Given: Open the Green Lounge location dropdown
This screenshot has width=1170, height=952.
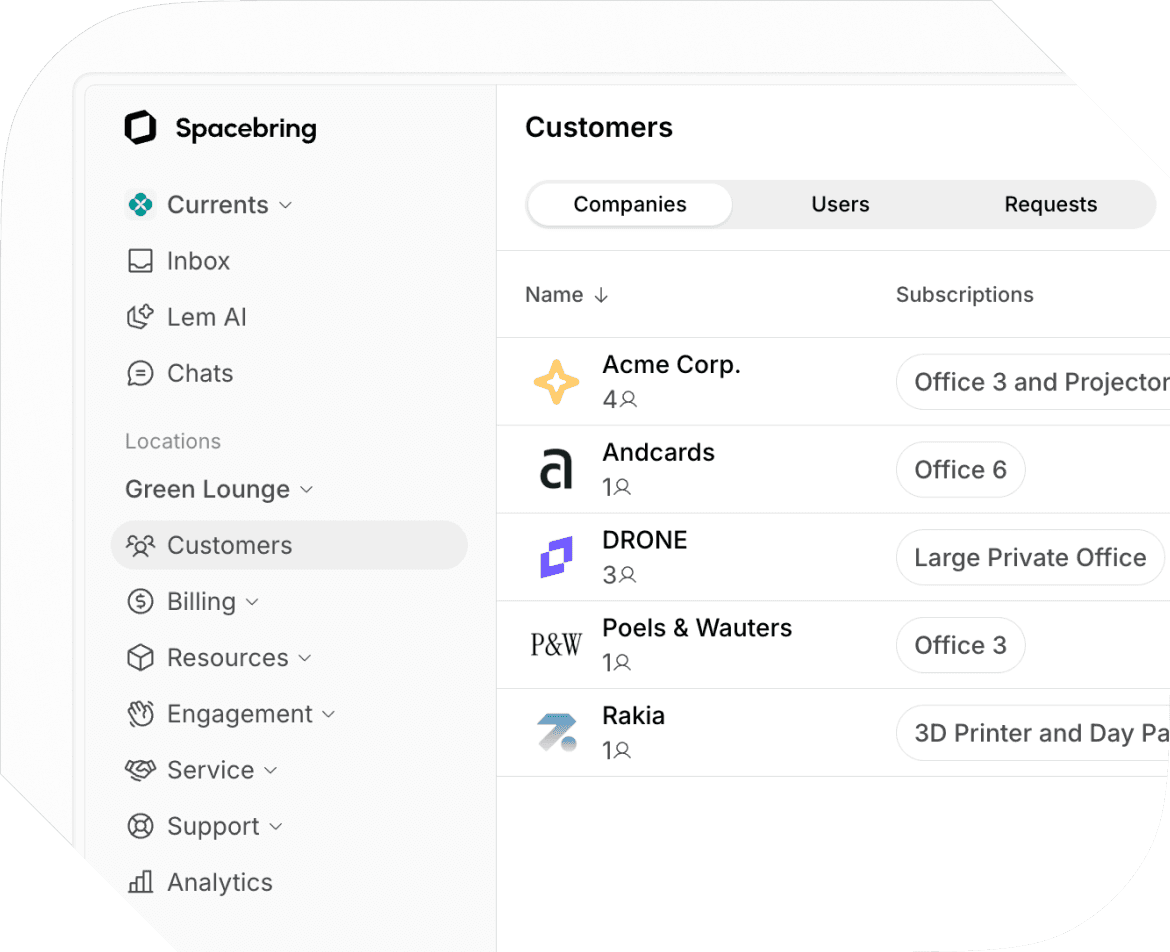Looking at the screenshot, I should (219, 489).
